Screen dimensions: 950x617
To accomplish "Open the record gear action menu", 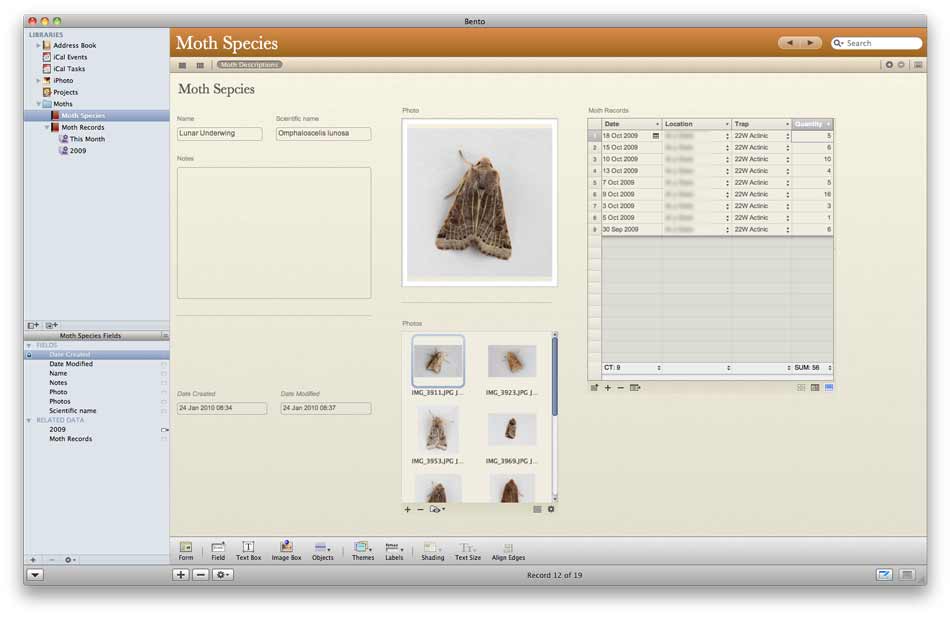I will [x=222, y=575].
